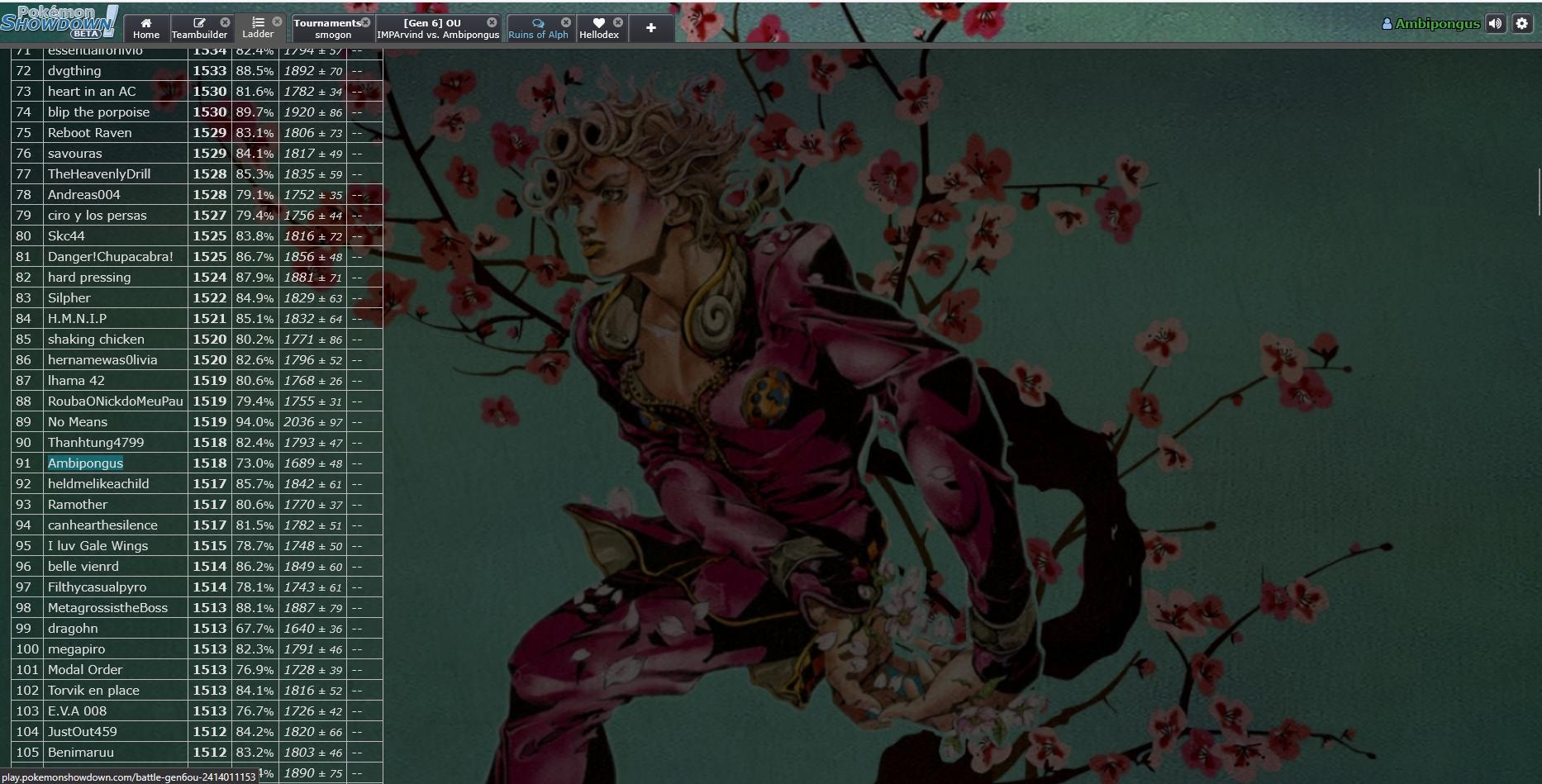Screen dimensions: 1542x784
Task: Click the page vertical scrollbar thumb
Action: click(x=1539, y=192)
